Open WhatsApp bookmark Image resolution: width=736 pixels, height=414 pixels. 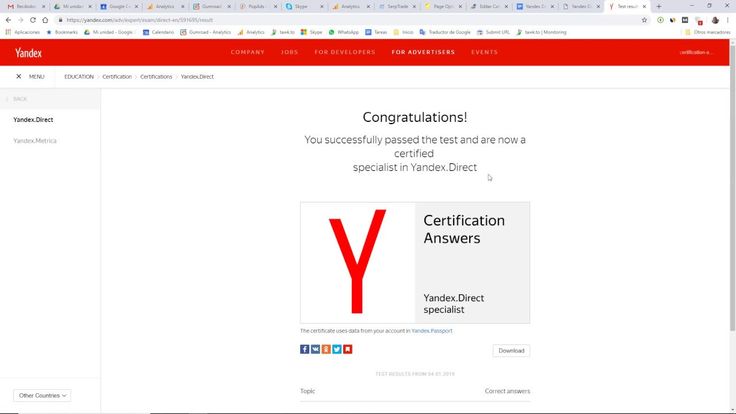(x=343, y=32)
